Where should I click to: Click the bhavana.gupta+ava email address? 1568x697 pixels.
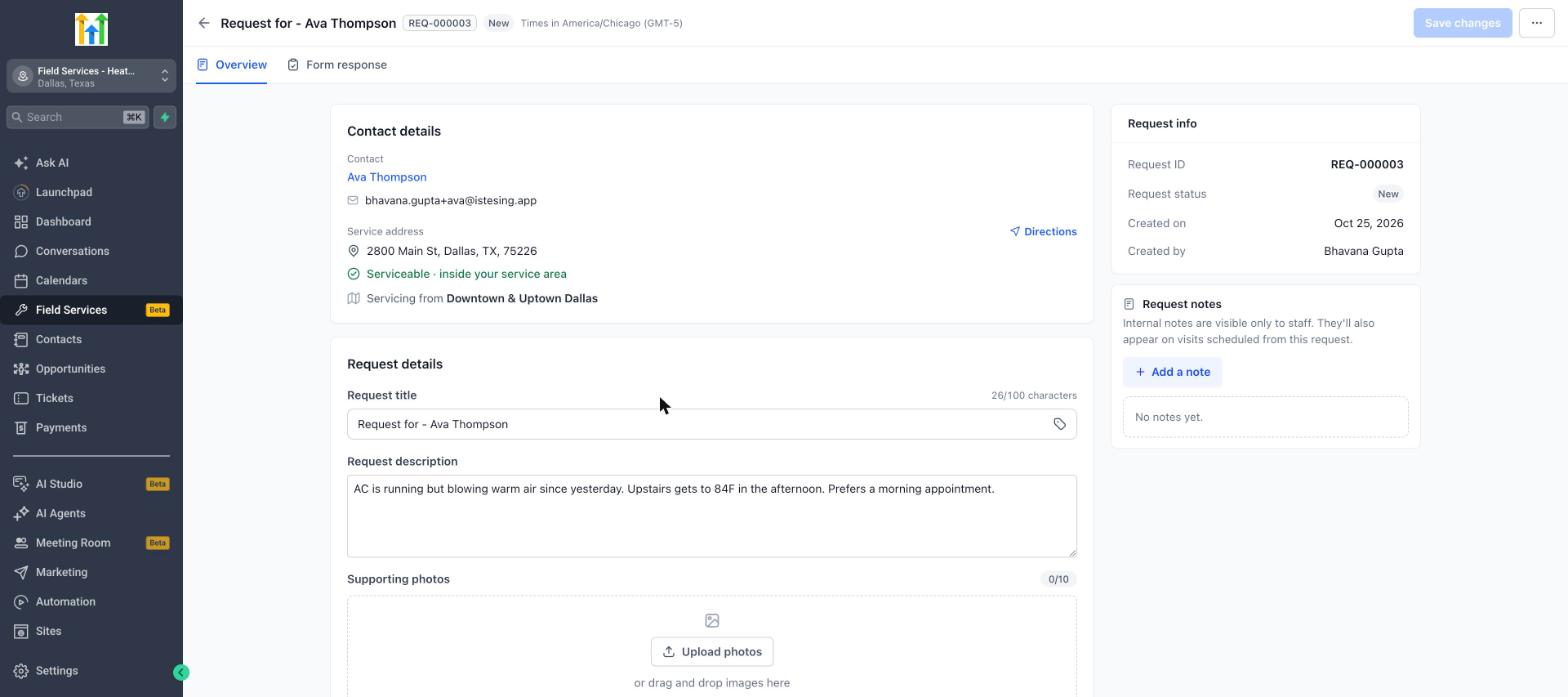[451, 200]
